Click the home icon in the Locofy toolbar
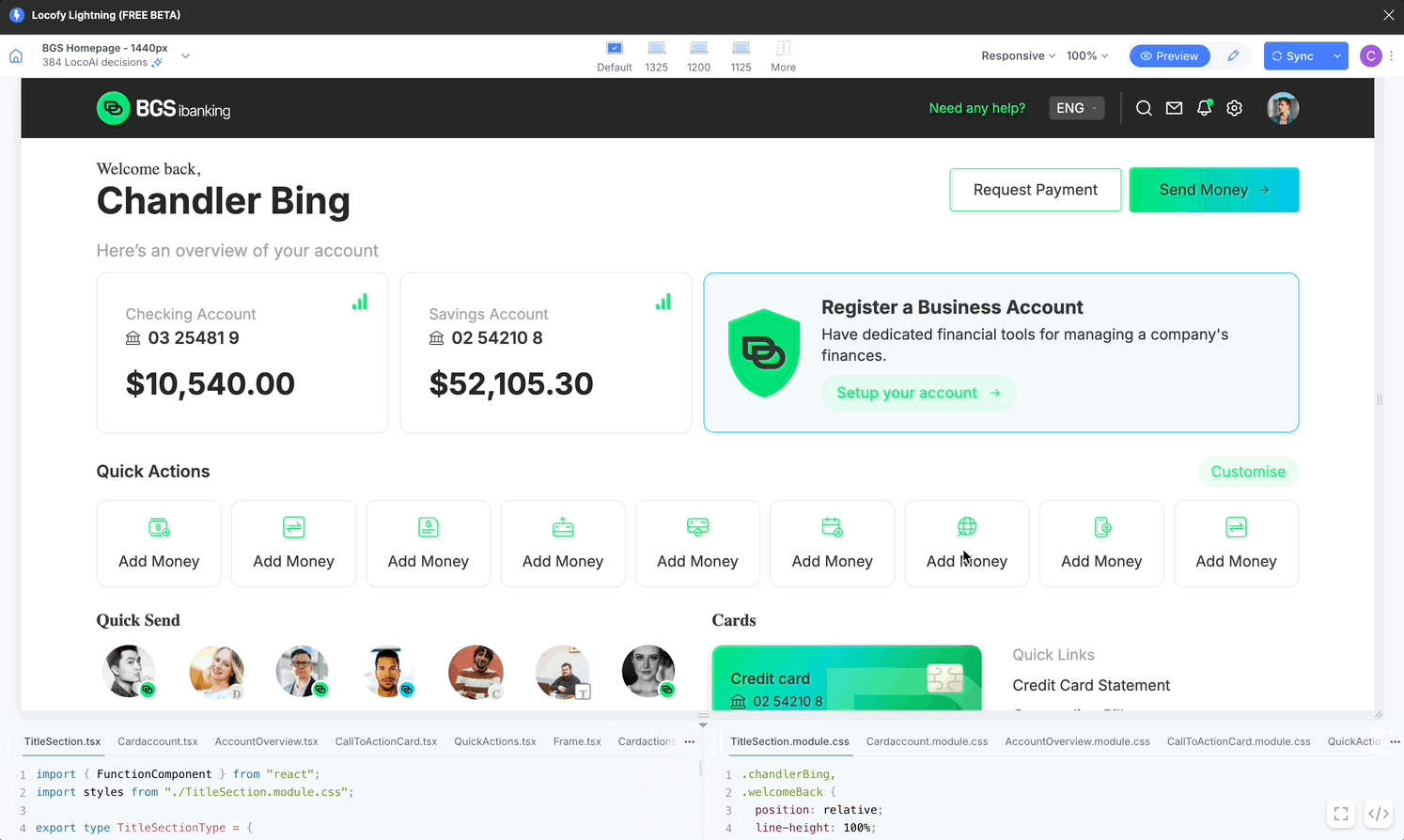The image size is (1404, 840). 16,56
